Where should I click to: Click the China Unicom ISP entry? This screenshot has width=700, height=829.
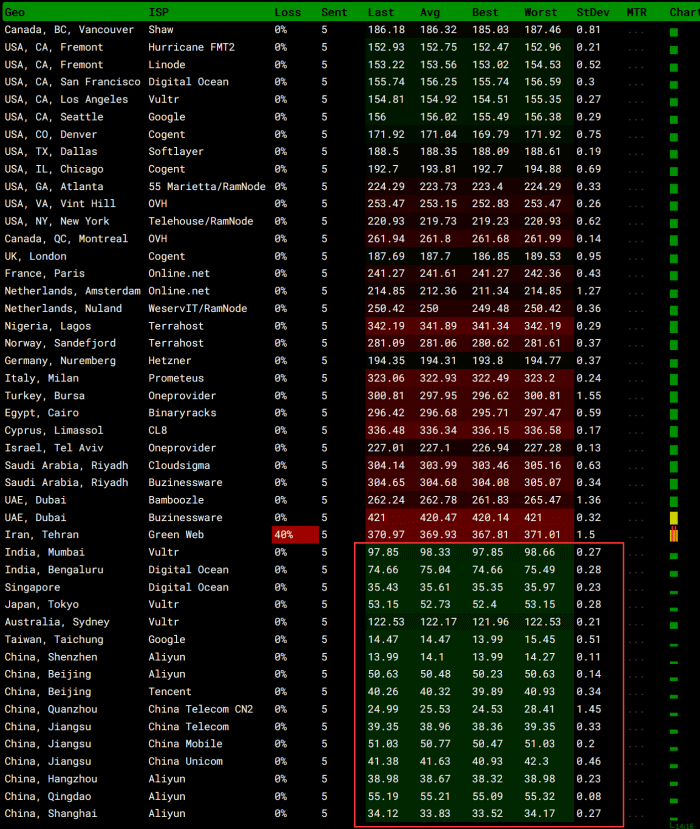click(x=185, y=761)
